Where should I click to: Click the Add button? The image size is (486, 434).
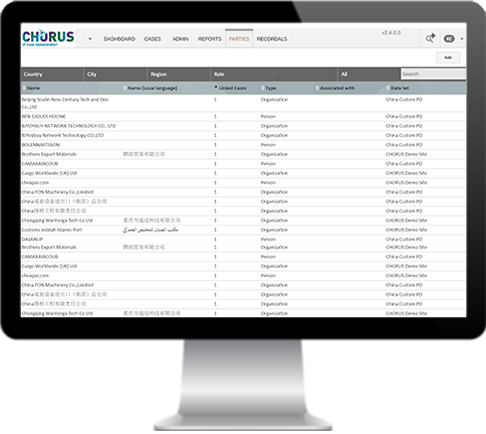pos(448,57)
